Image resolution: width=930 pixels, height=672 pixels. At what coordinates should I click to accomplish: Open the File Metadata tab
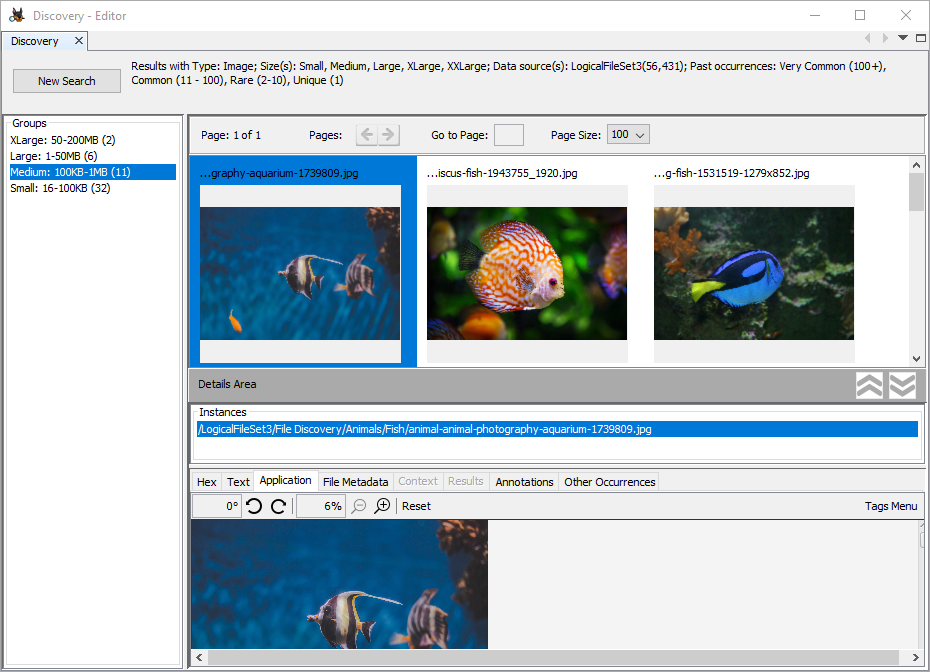(x=355, y=481)
